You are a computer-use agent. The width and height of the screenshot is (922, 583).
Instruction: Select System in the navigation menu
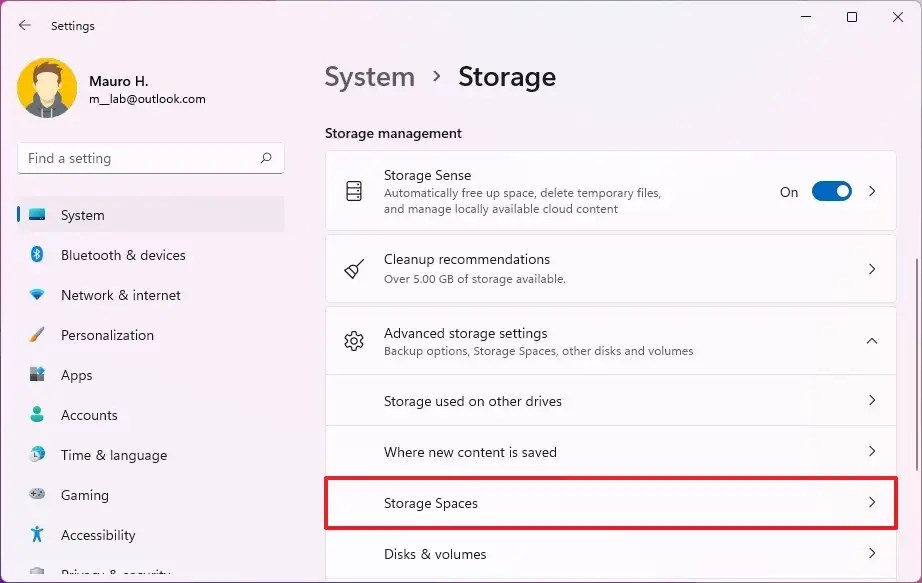[x=82, y=215]
